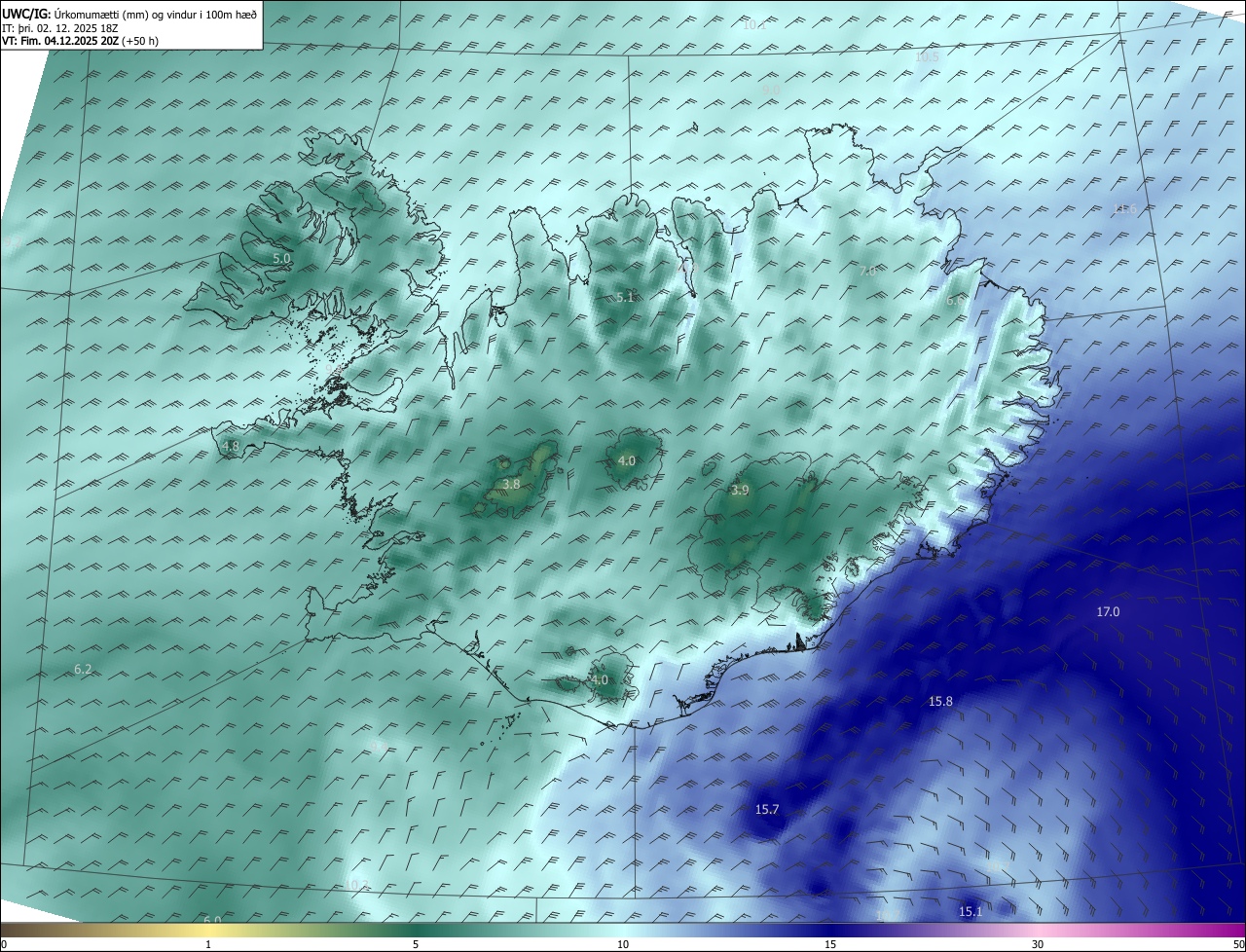Click the color scale label 0
The image size is (1246, 952).
pos(4,944)
